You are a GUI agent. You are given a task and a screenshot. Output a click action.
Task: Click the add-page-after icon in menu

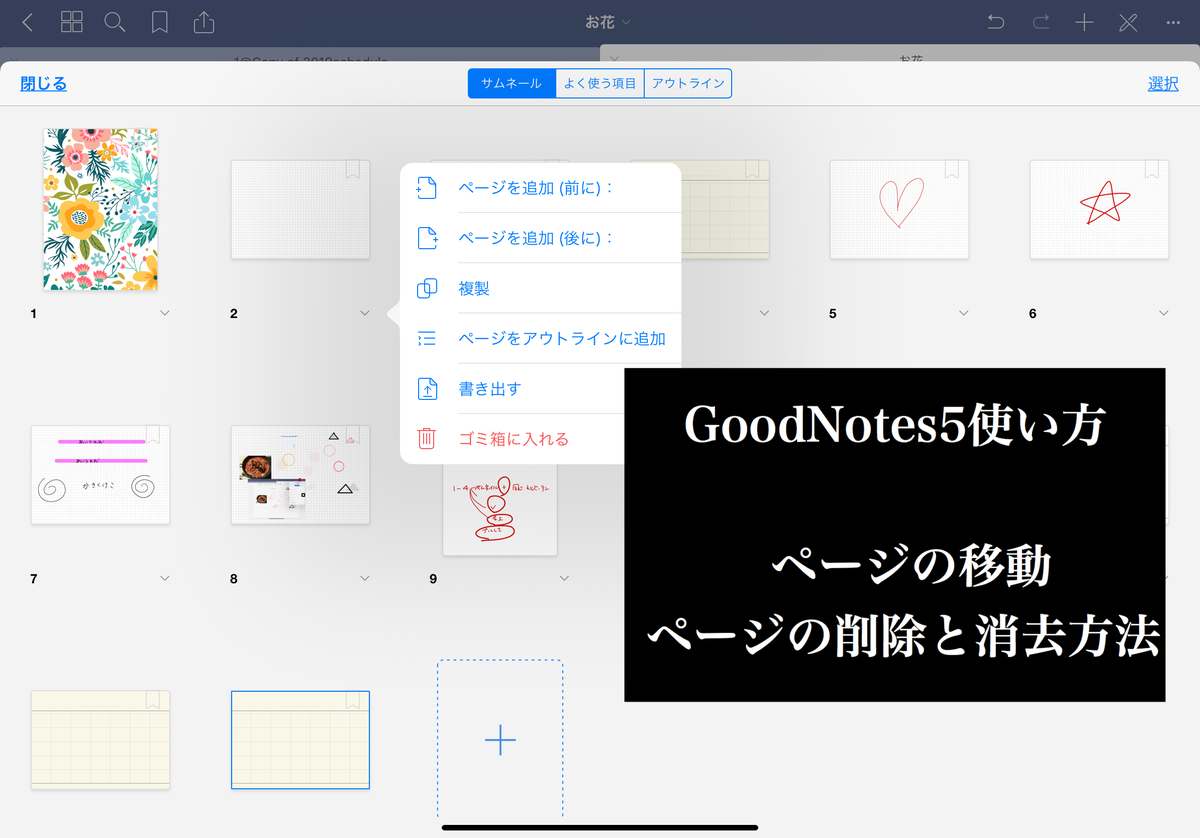[427, 238]
